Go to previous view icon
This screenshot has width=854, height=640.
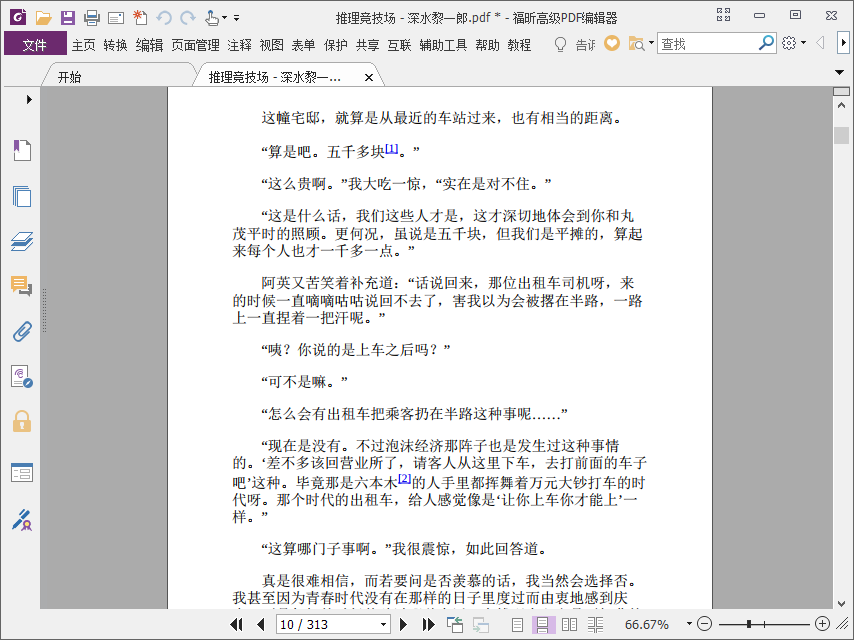tap(455, 624)
